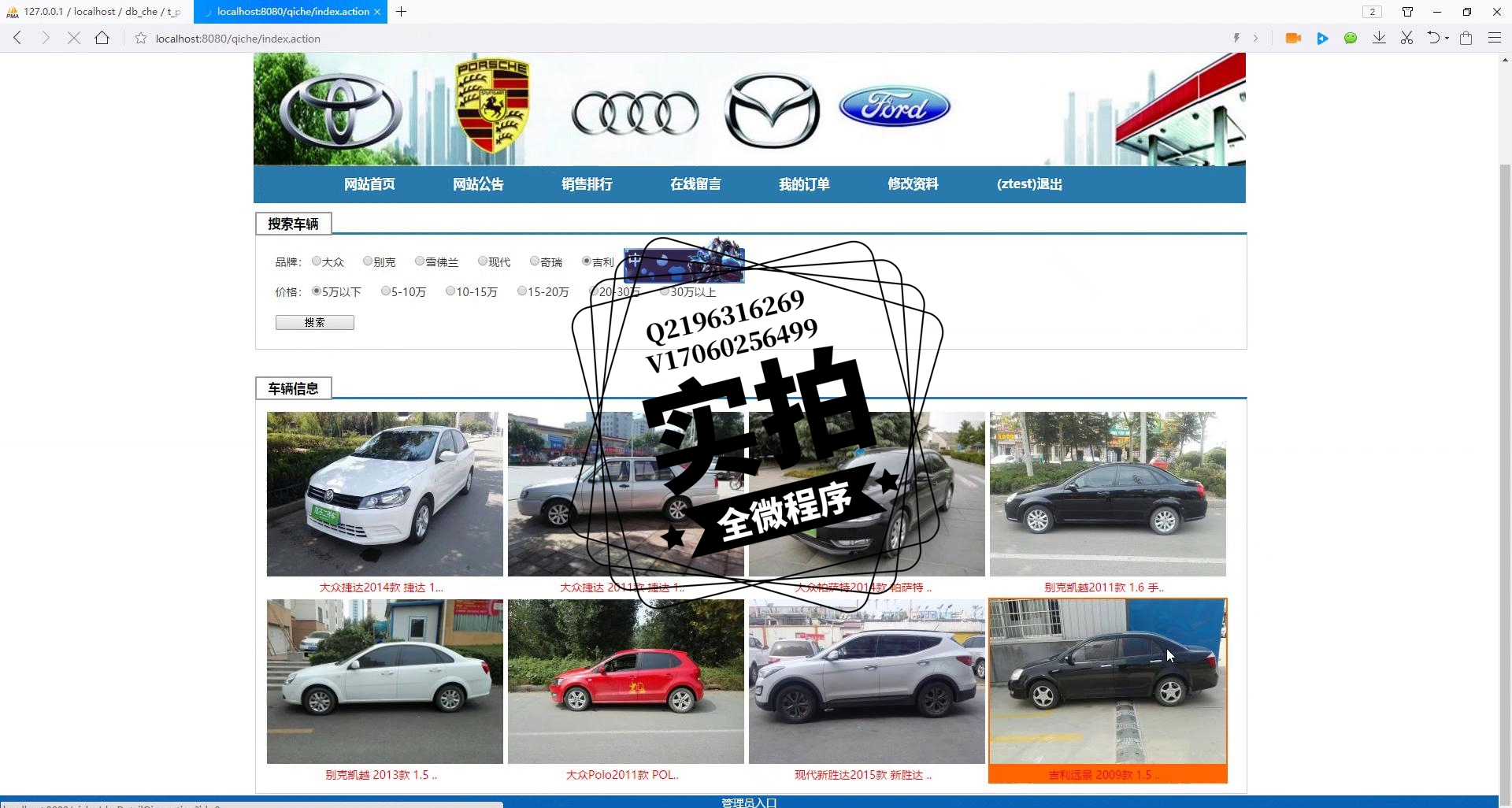The width and height of the screenshot is (1512, 808).
Task: Select the 5-10万 price radio button
Action: [386, 291]
